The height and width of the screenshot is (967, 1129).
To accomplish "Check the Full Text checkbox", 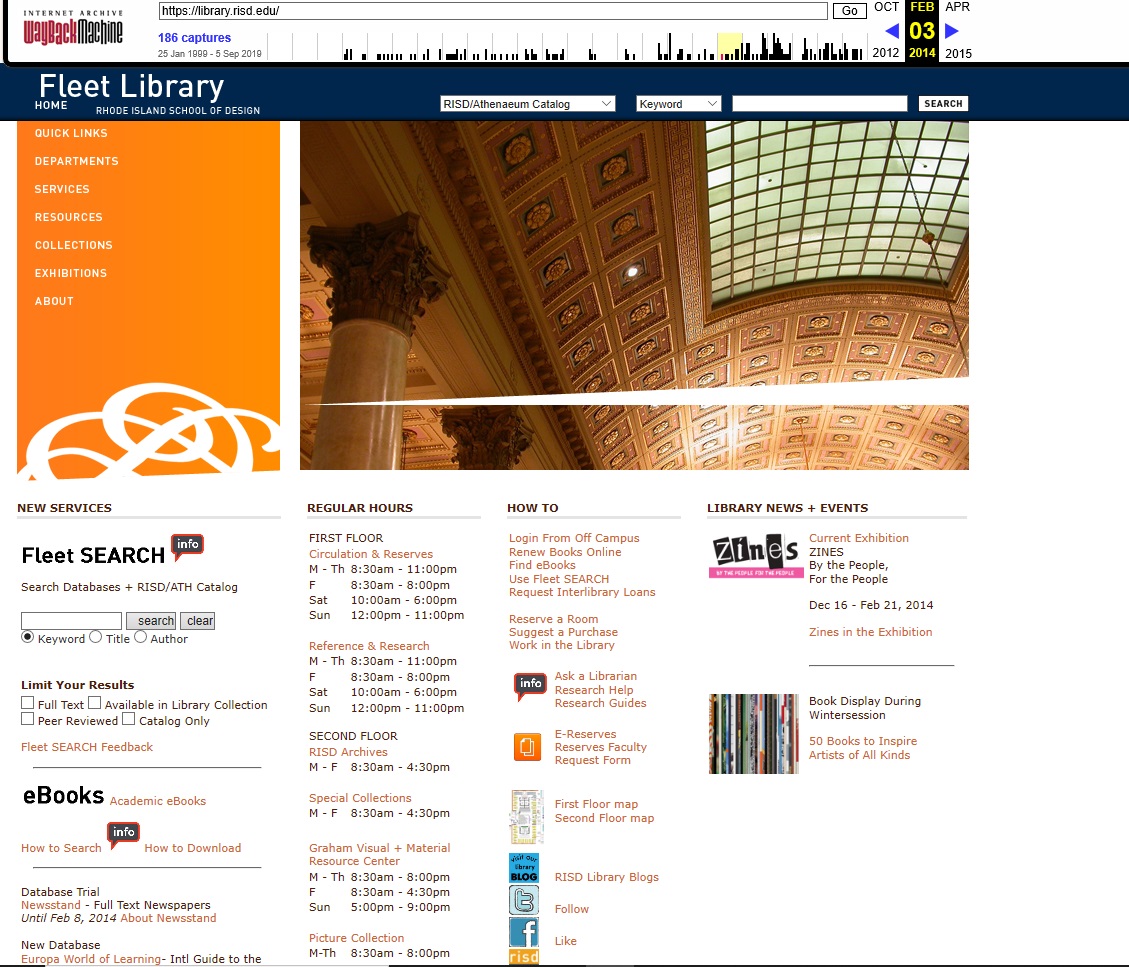I will (27, 703).
